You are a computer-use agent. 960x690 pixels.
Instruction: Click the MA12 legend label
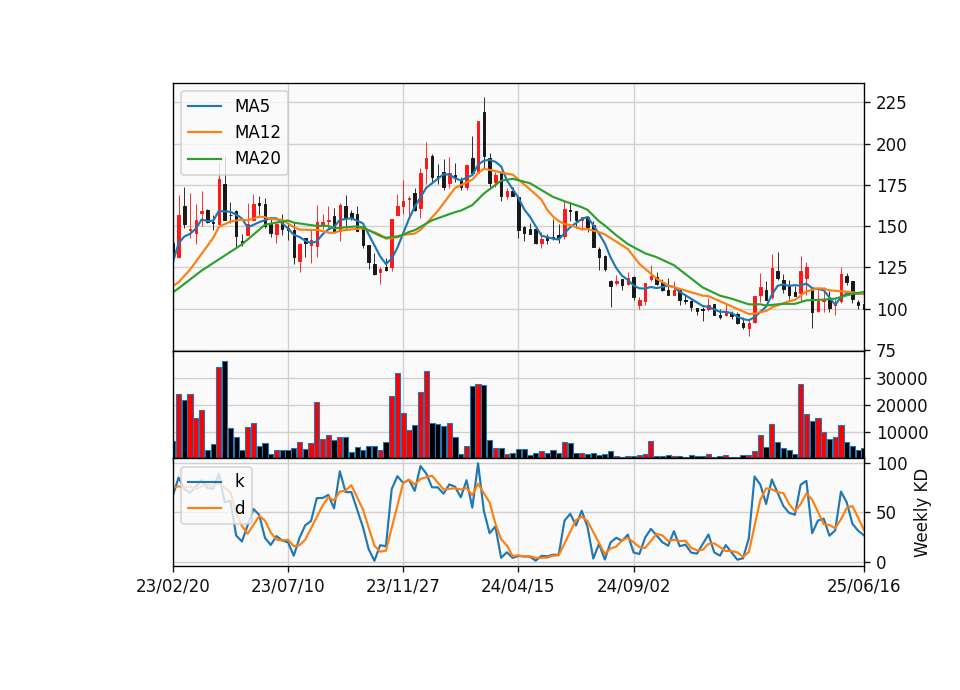(257, 132)
